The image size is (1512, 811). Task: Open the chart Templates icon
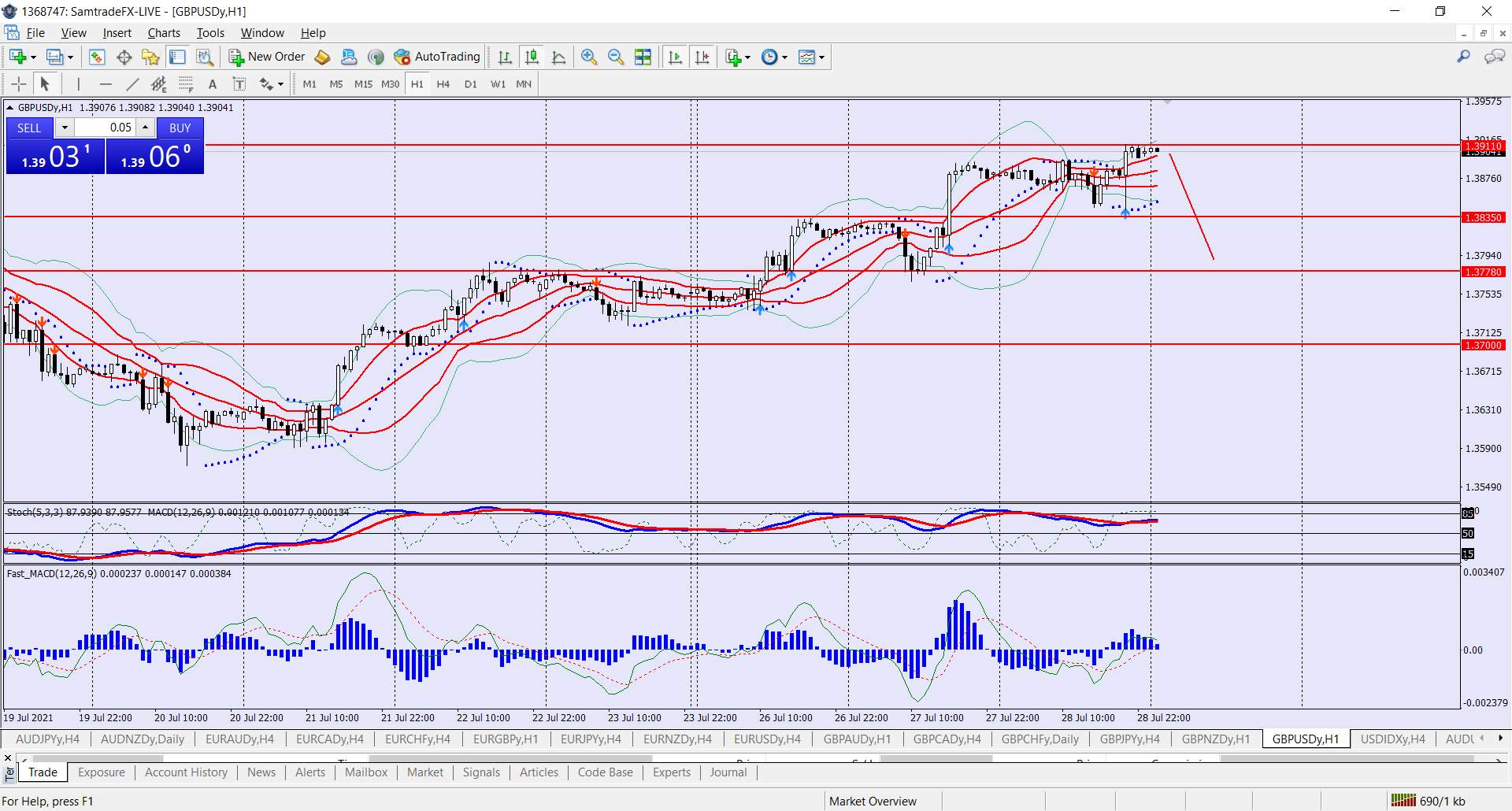[806, 57]
